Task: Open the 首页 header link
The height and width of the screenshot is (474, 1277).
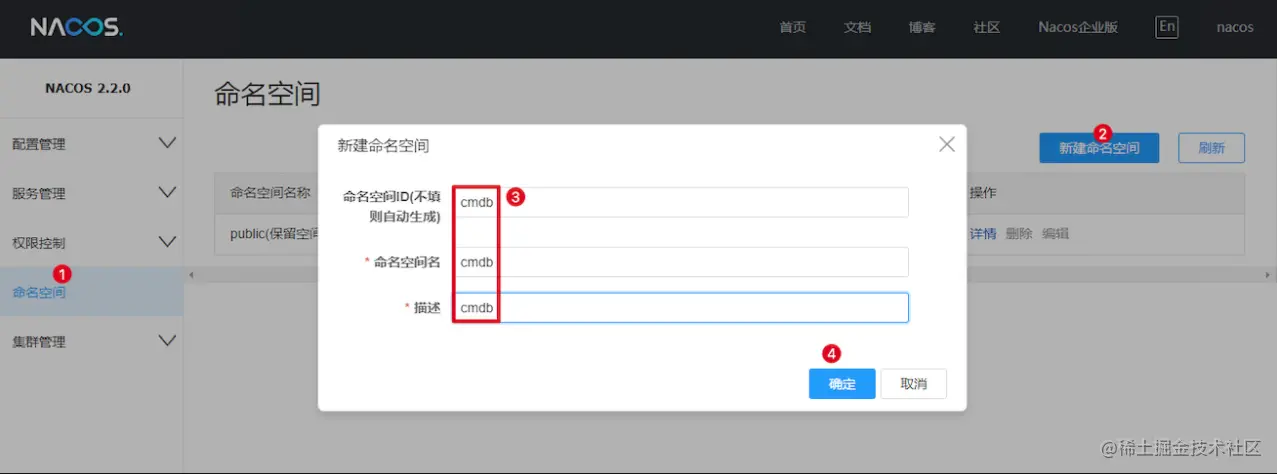Action: 793,28
